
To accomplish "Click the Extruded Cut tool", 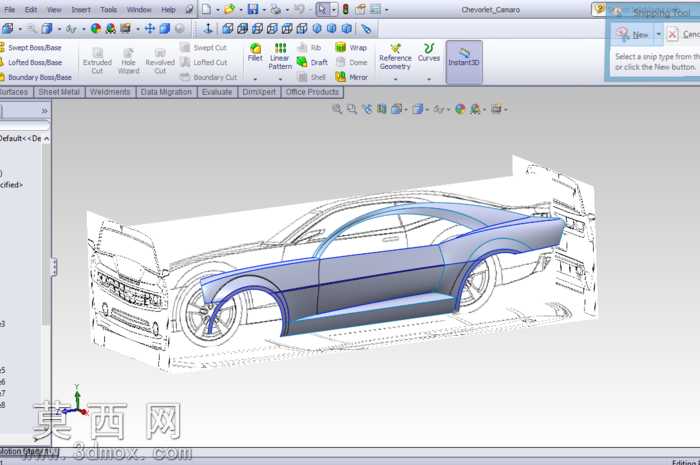I will coord(97,61).
